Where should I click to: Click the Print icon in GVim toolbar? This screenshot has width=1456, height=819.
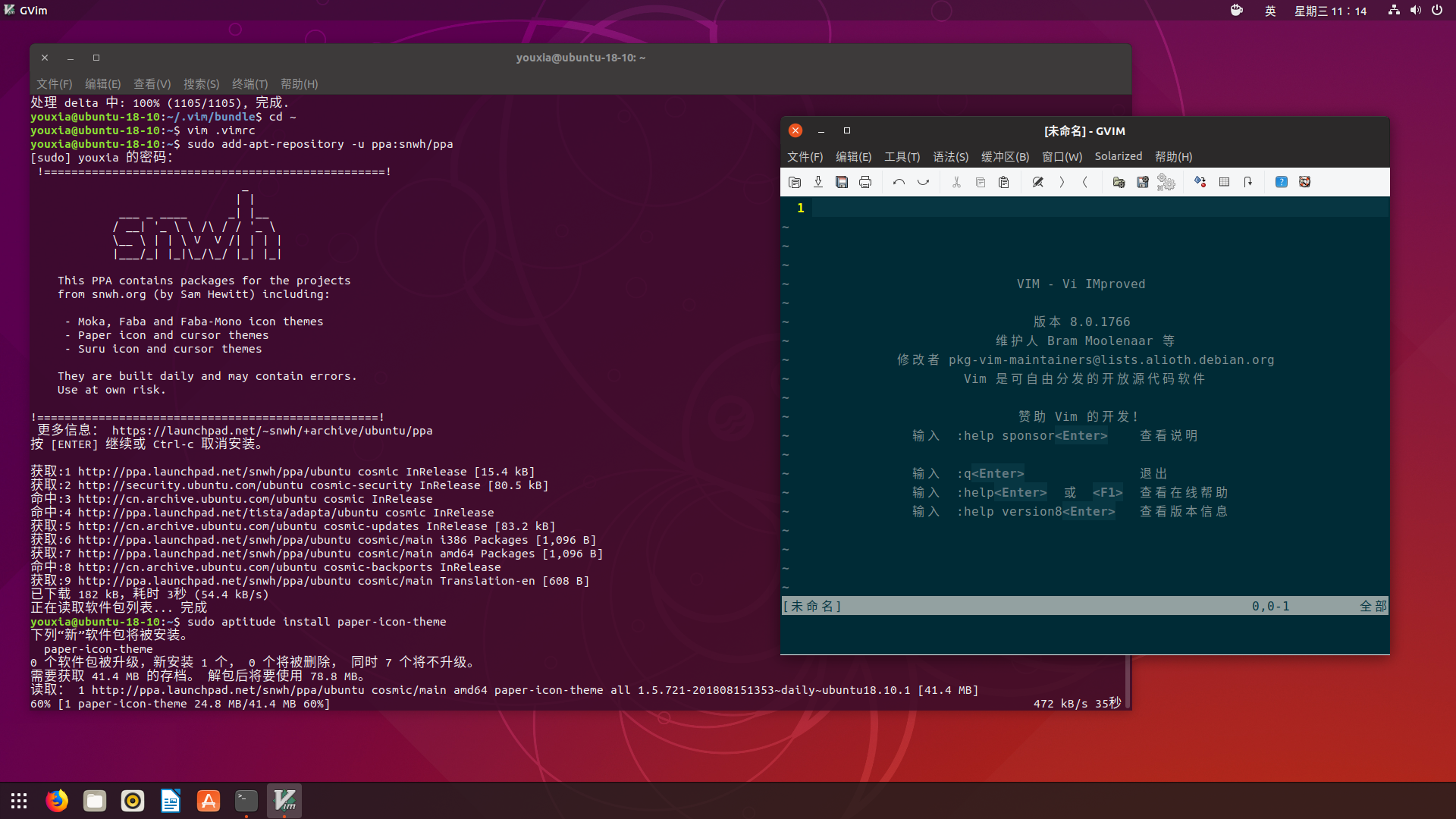click(x=865, y=182)
